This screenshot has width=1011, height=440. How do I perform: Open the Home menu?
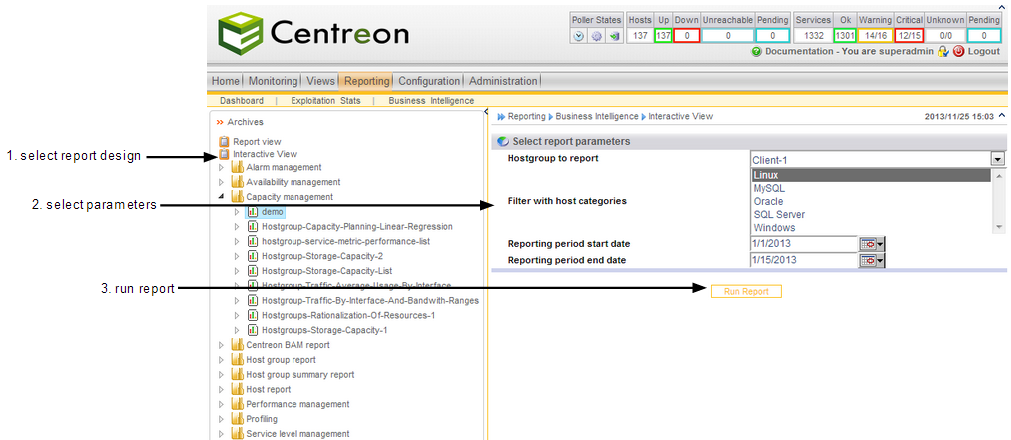[x=226, y=81]
